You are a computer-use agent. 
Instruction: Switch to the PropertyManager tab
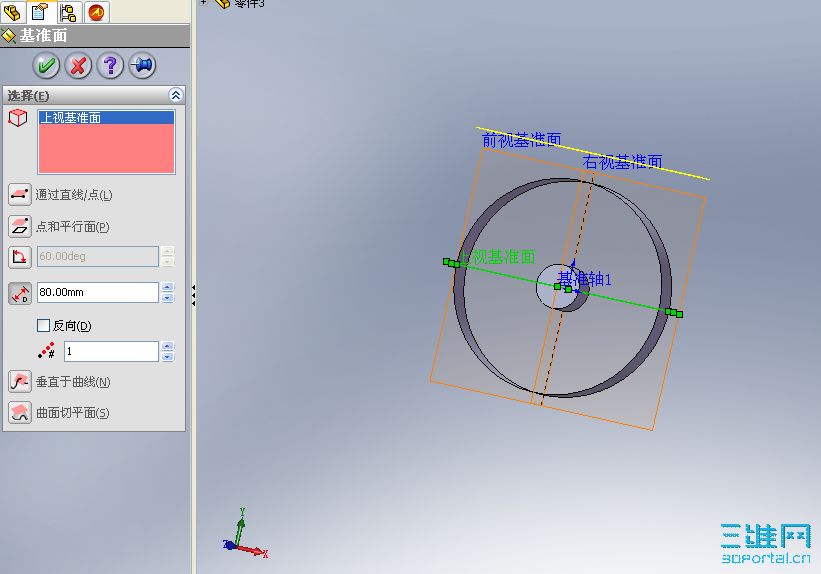40,12
